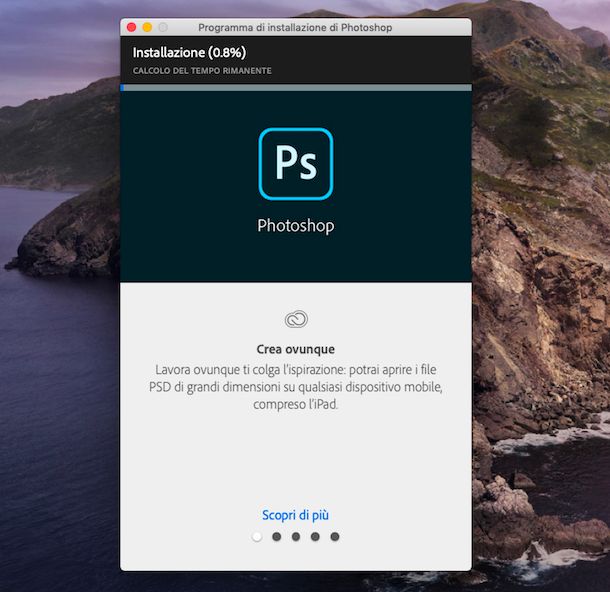Viewport: 610px width, 592px height.
Task: Select the first carousel page dot
Action: coord(257,537)
